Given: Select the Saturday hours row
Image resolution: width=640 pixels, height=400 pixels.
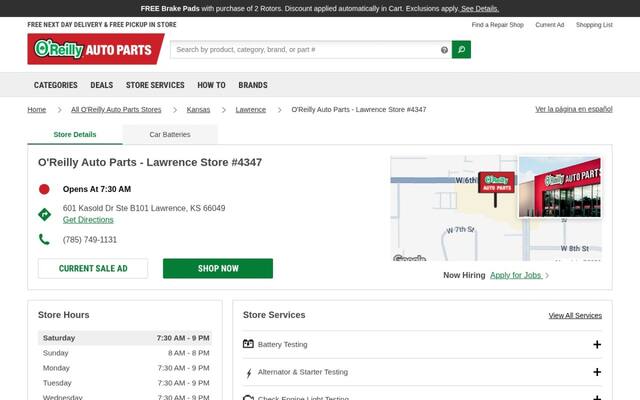Looking at the screenshot, I should pos(125,338).
